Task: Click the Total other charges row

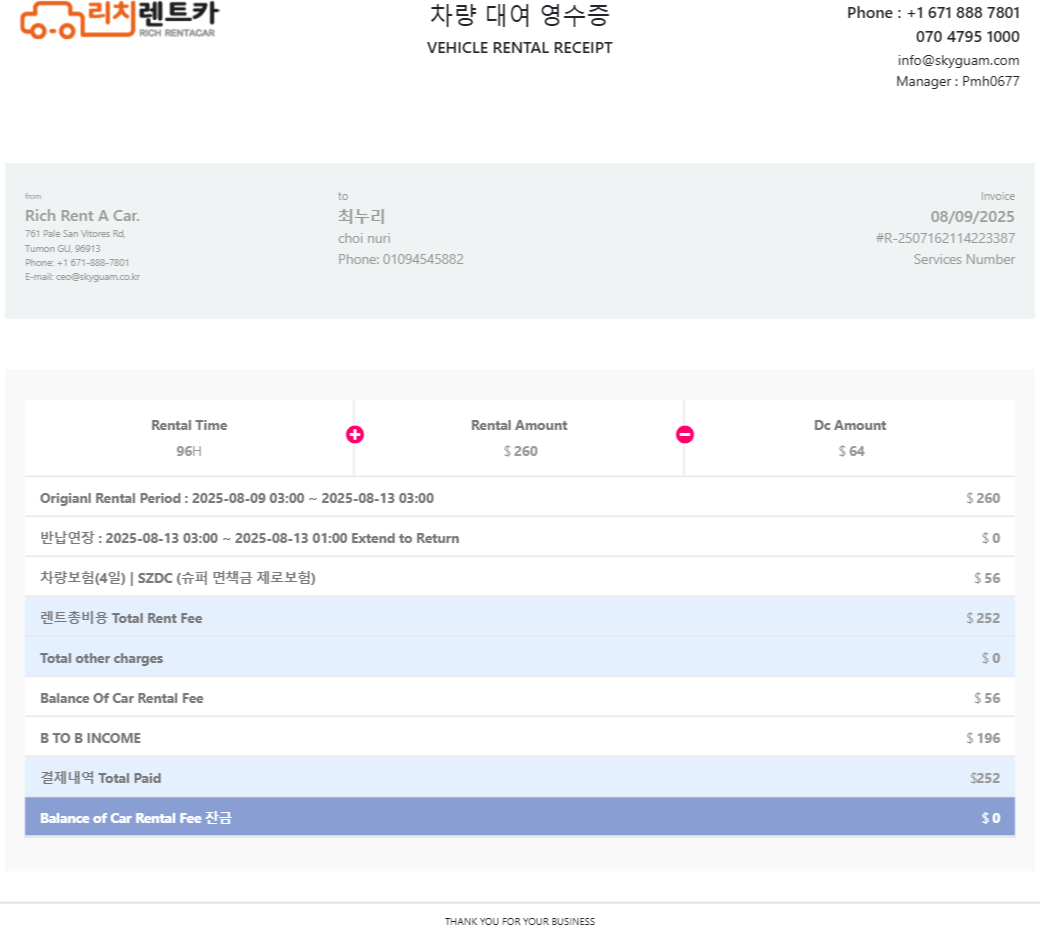Action: click(519, 658)
